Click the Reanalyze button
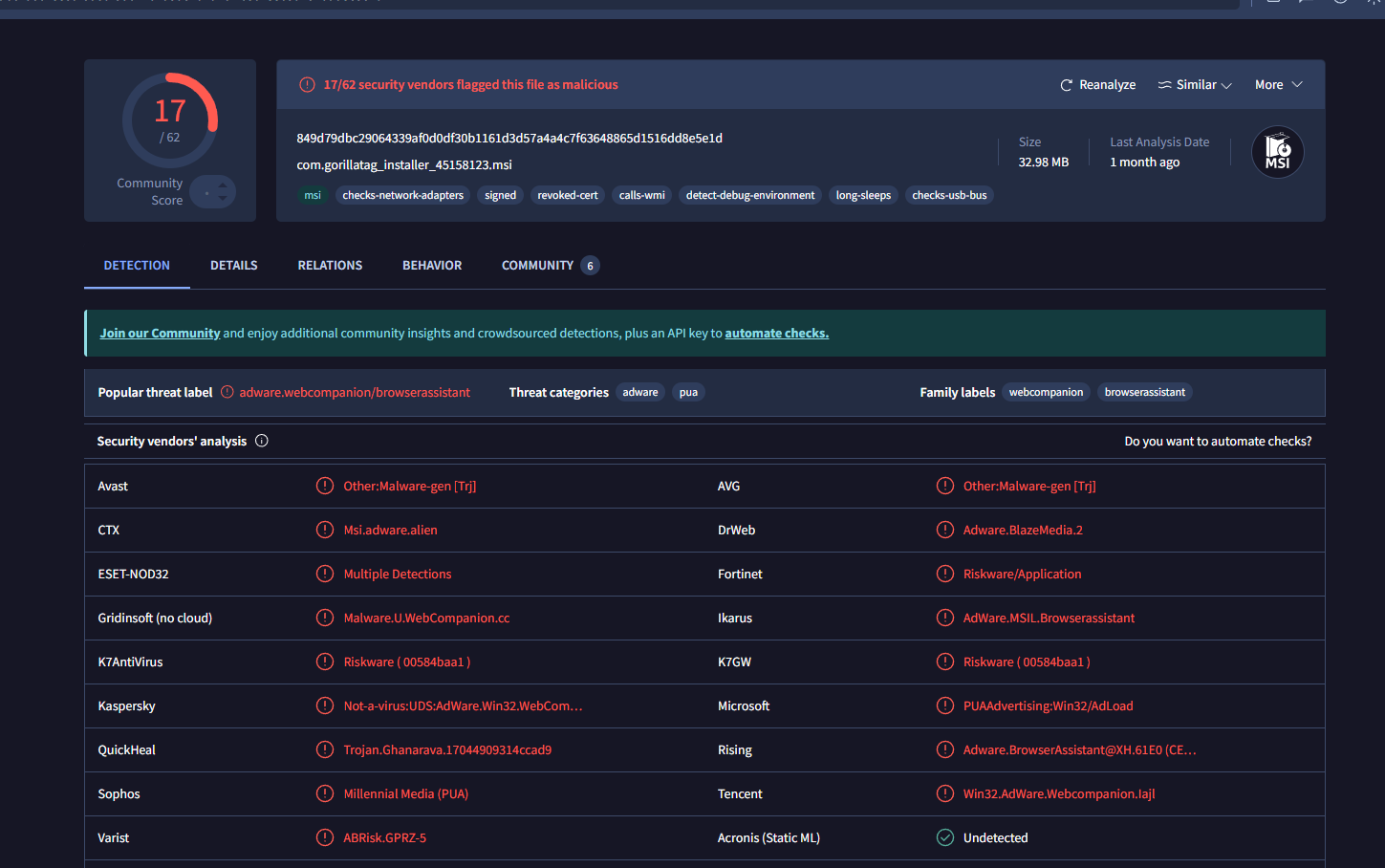 click(1097, 85)
